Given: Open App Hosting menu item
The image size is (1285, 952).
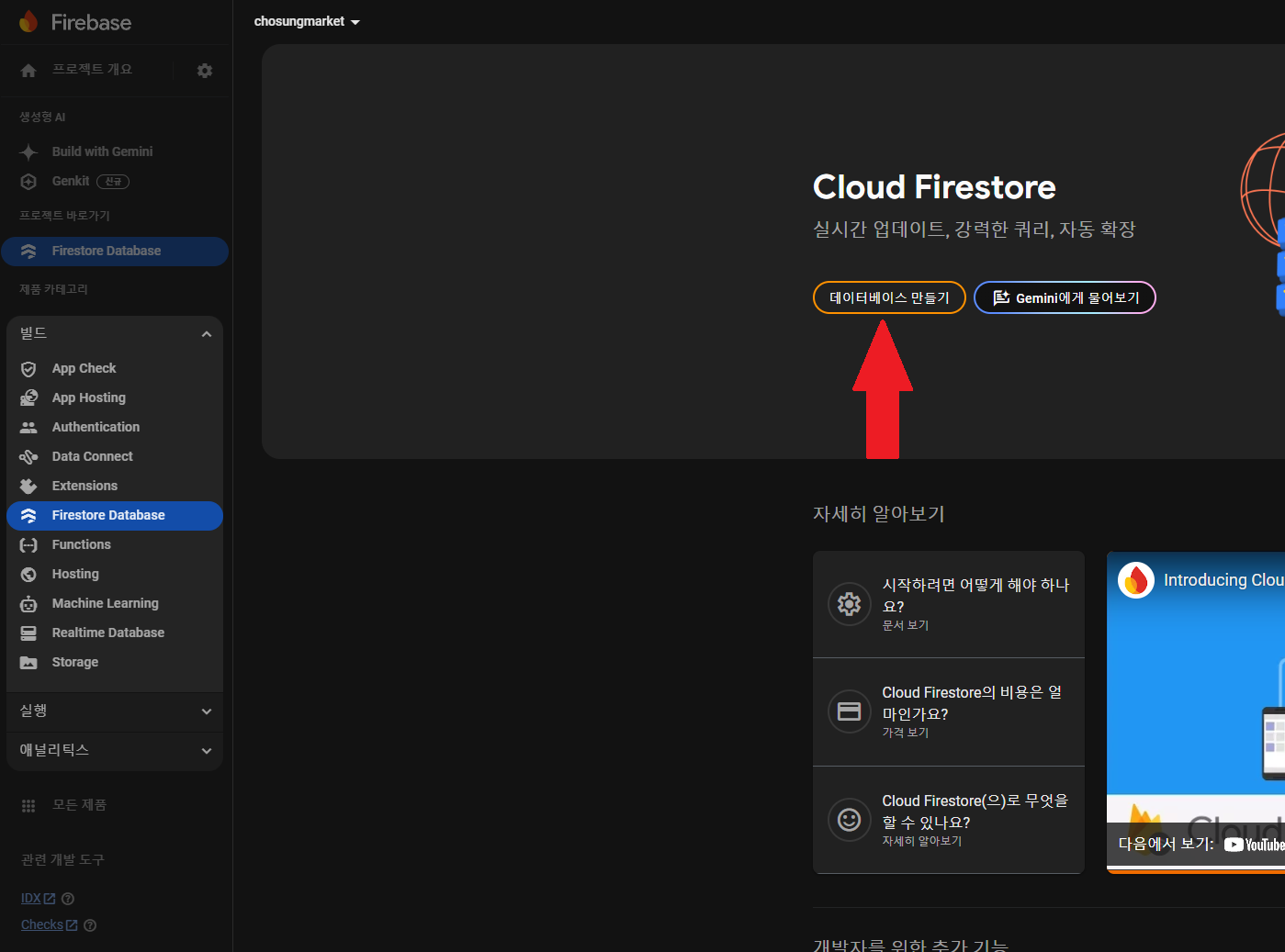Looking at the screenshot, I should click(115, 398).
